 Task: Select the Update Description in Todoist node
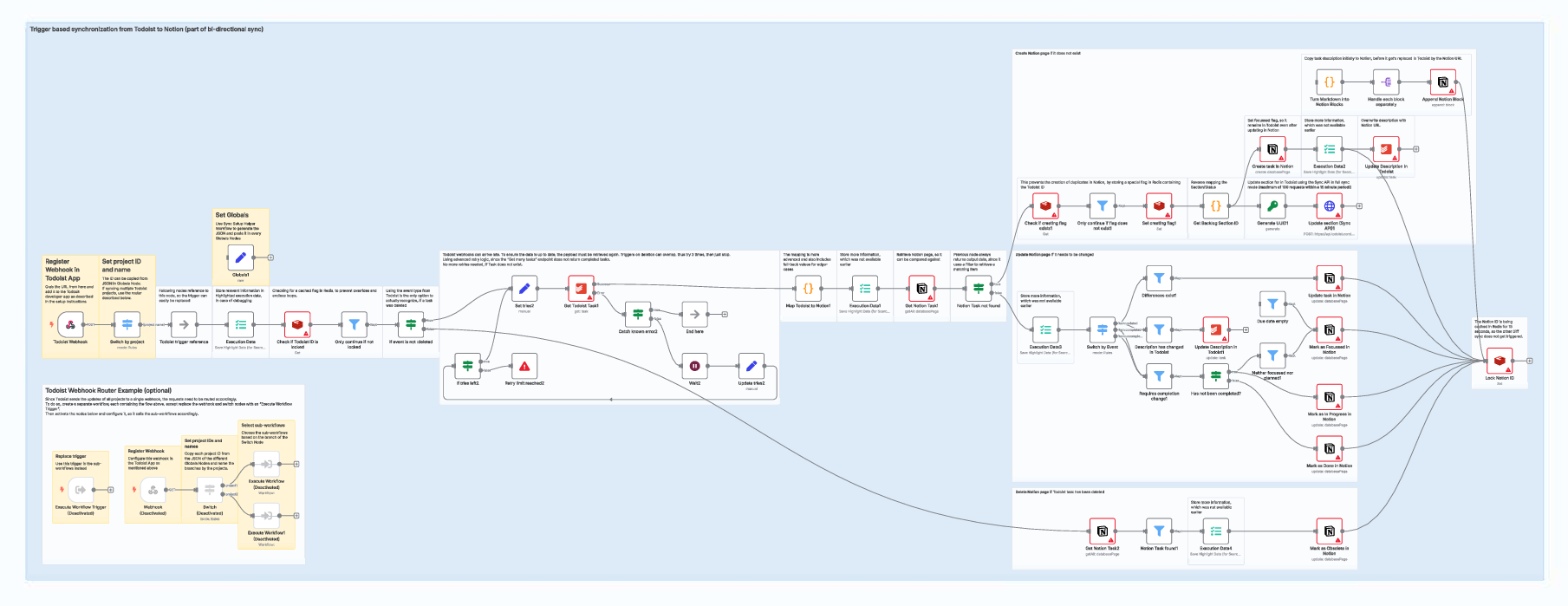click(1386, 149)
